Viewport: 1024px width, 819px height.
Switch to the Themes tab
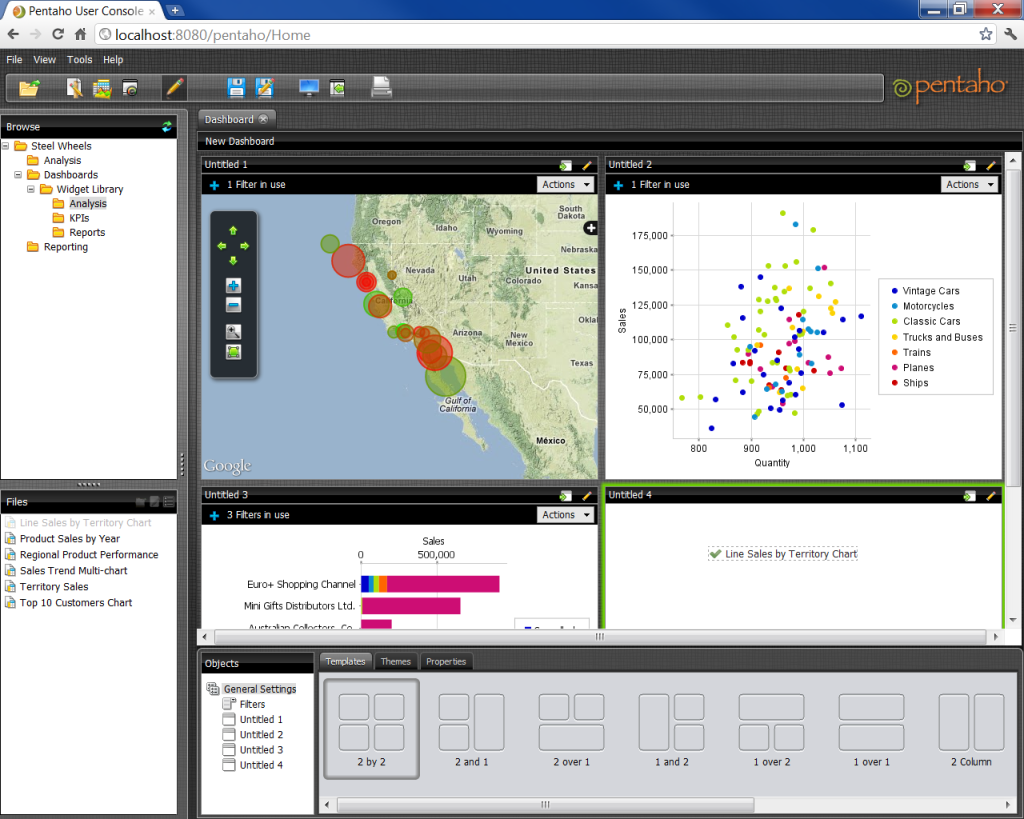[396, 662]
